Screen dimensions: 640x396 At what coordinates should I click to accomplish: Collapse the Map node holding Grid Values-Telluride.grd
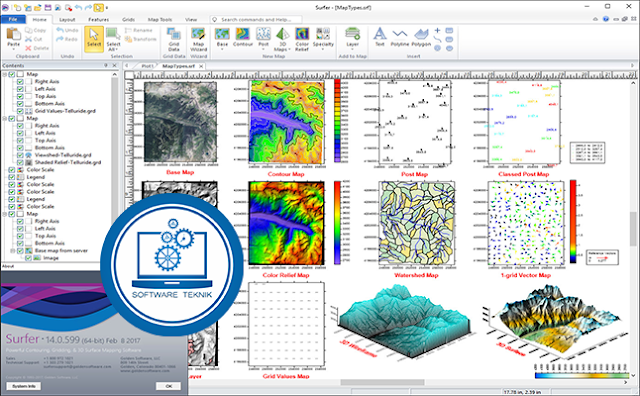coord(4,74)
